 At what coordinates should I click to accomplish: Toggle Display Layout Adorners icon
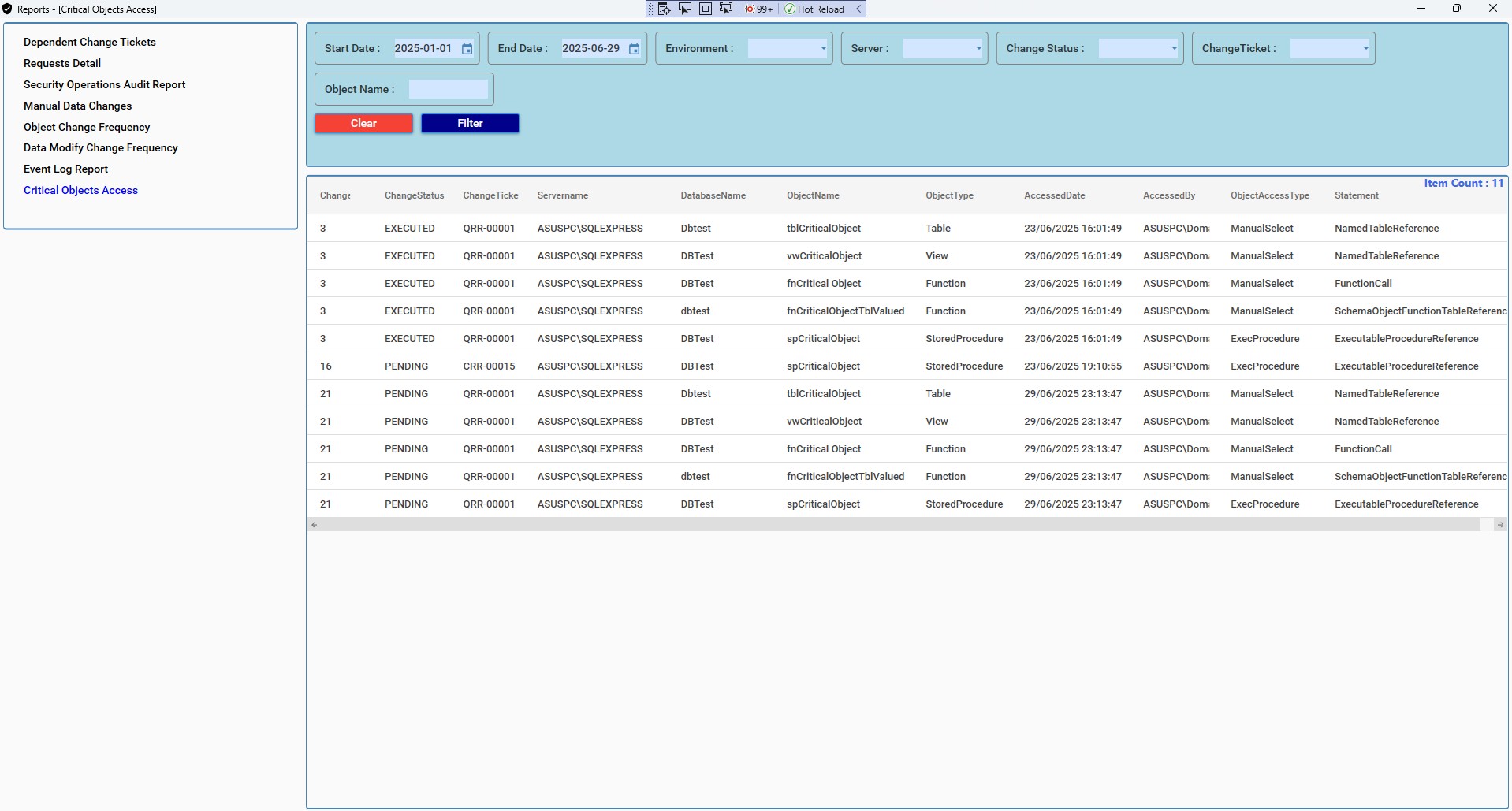click(706, 9)
